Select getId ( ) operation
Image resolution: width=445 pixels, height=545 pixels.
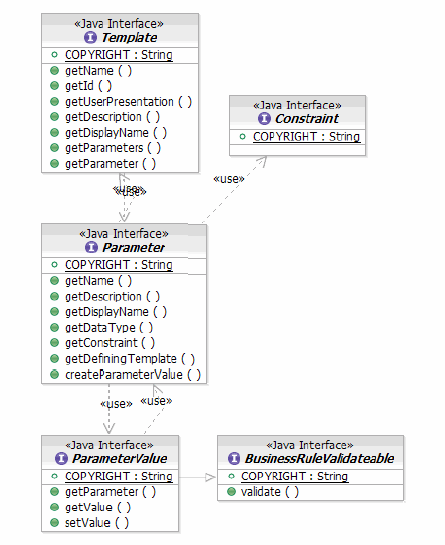[89, 86]
